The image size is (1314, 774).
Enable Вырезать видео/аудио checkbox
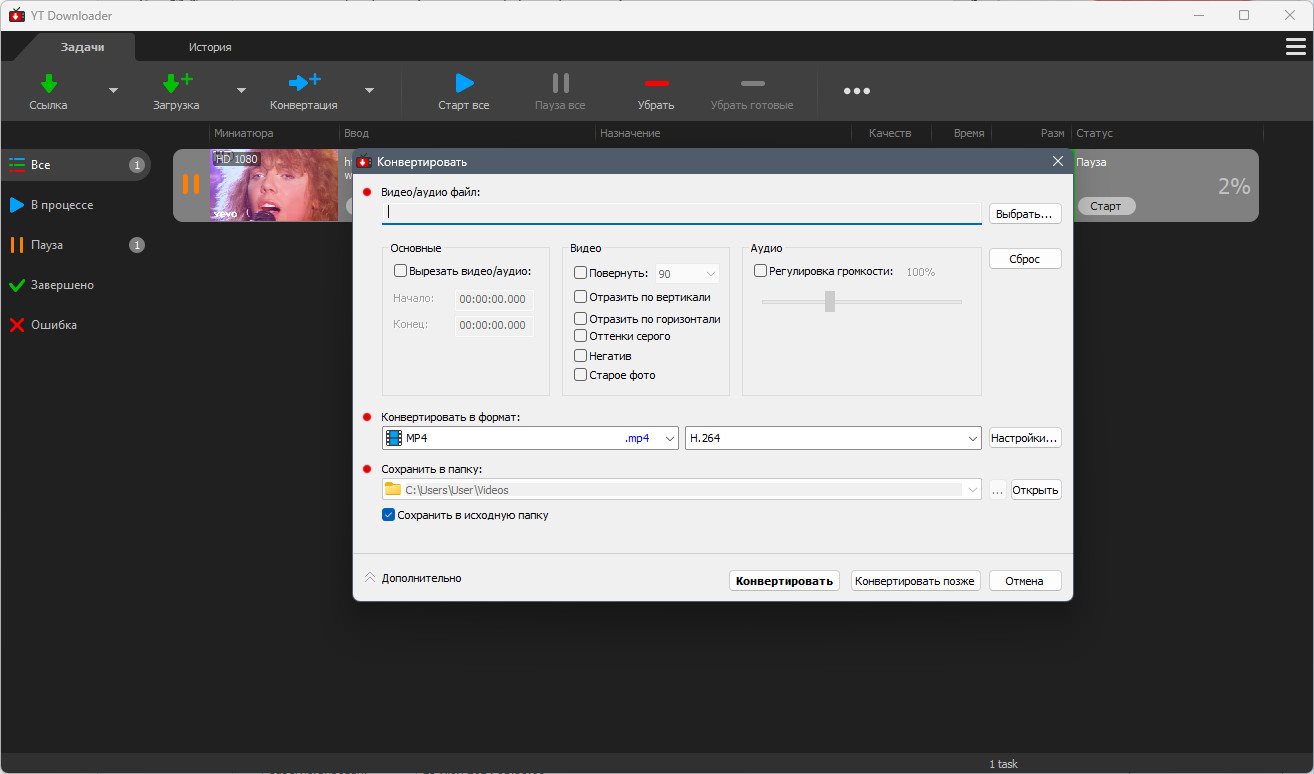coord(401,270)
